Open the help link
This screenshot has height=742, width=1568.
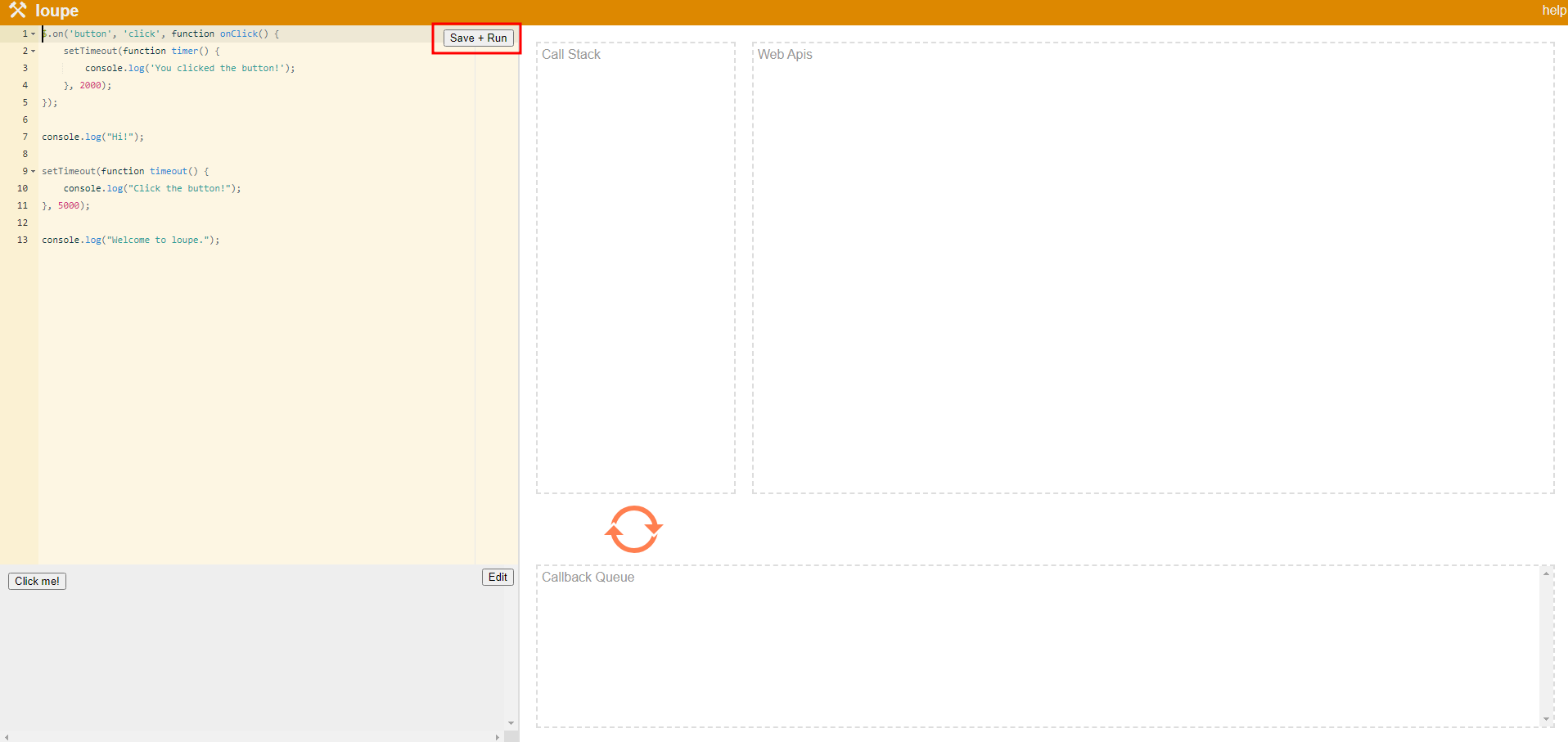pos(1554,11)
